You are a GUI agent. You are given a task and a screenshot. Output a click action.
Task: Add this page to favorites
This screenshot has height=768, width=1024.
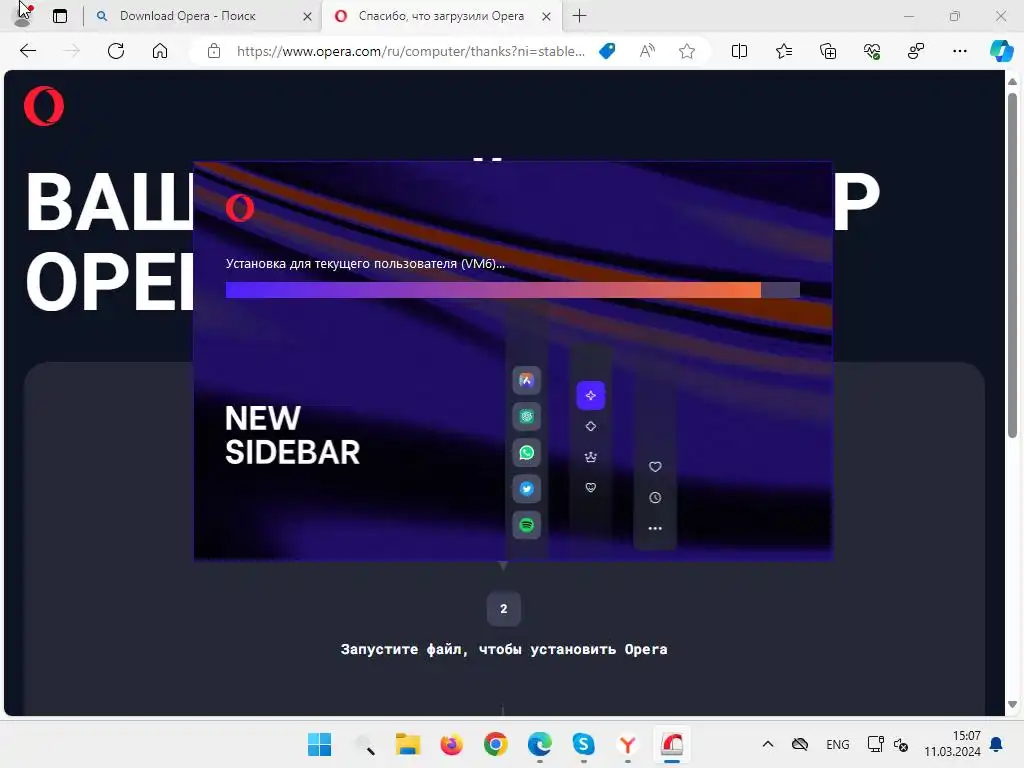[x=686, y=51]
